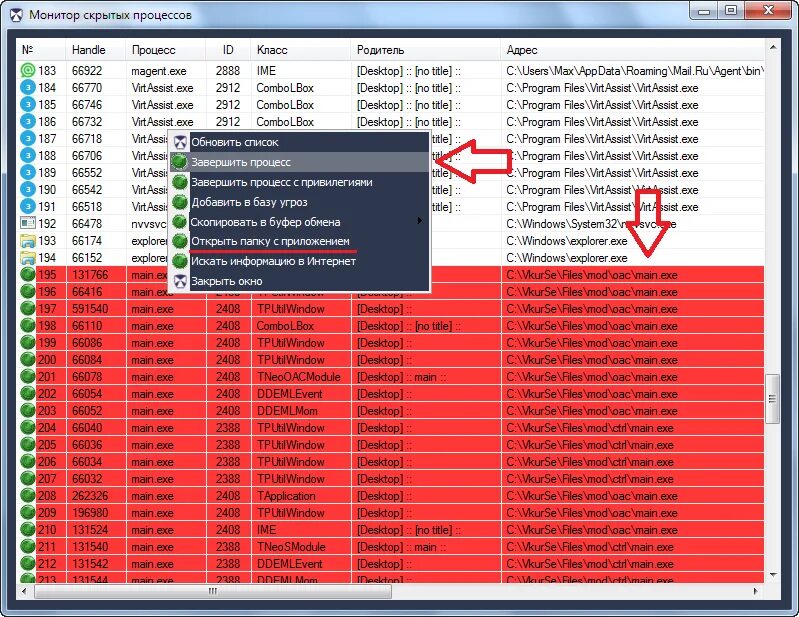This screenshot has width=799, height=617.
Task: Click the VirtAssist icon in row 184
Action: click(x=28, y=88)
